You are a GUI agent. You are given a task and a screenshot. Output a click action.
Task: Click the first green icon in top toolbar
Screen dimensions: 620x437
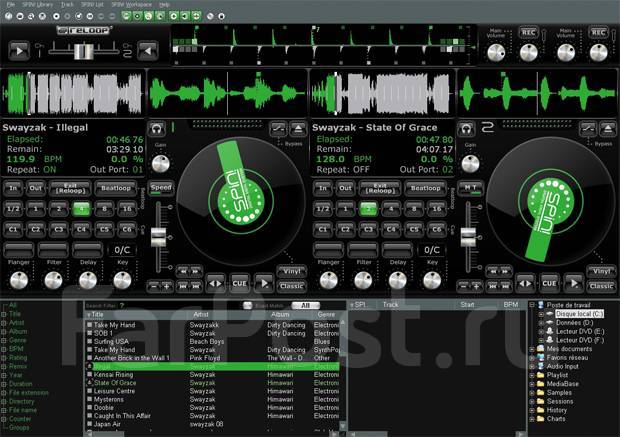pos(126,16)
